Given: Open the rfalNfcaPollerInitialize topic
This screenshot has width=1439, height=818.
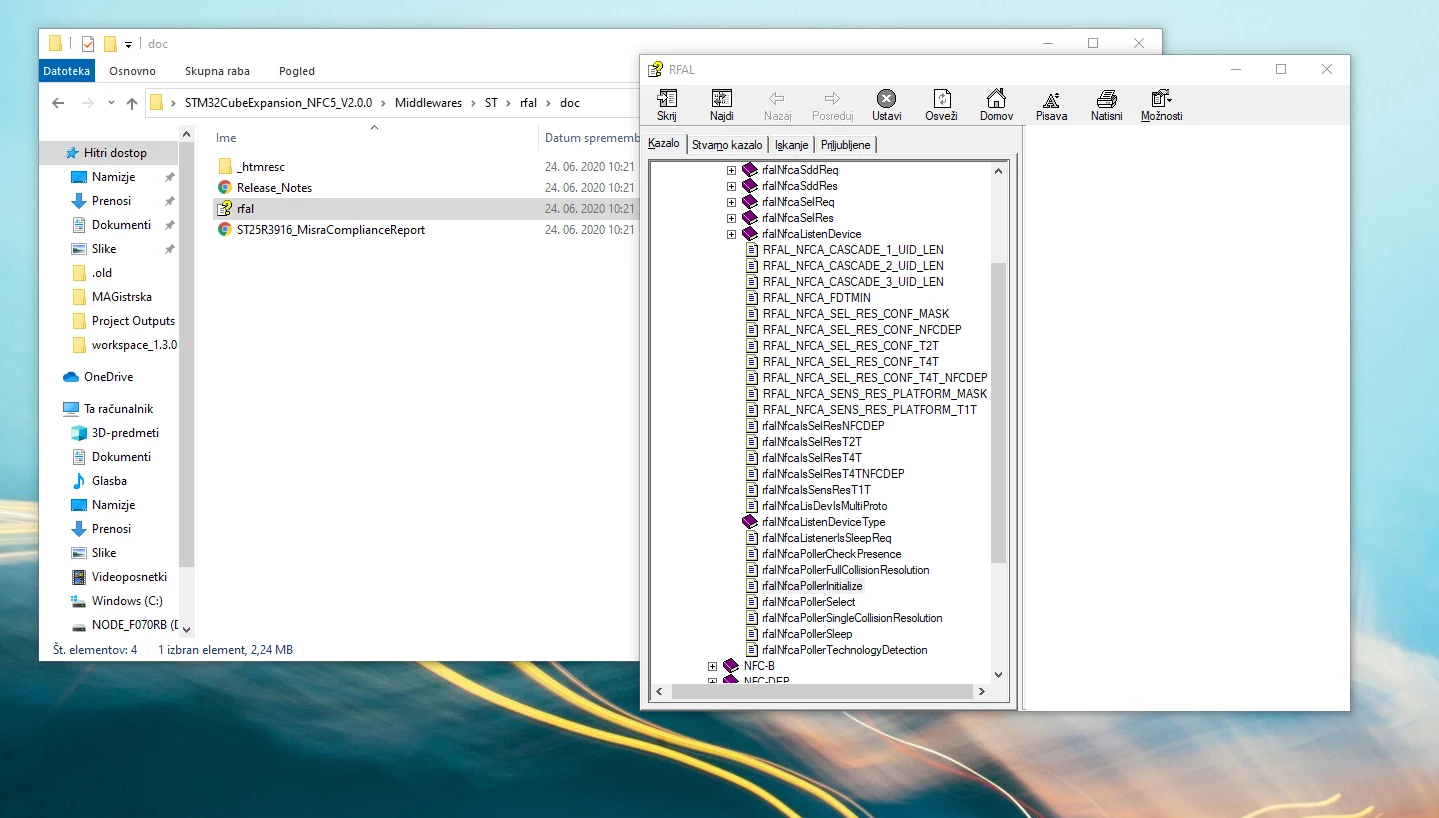Looking at the screenshot, I should 812,586.
